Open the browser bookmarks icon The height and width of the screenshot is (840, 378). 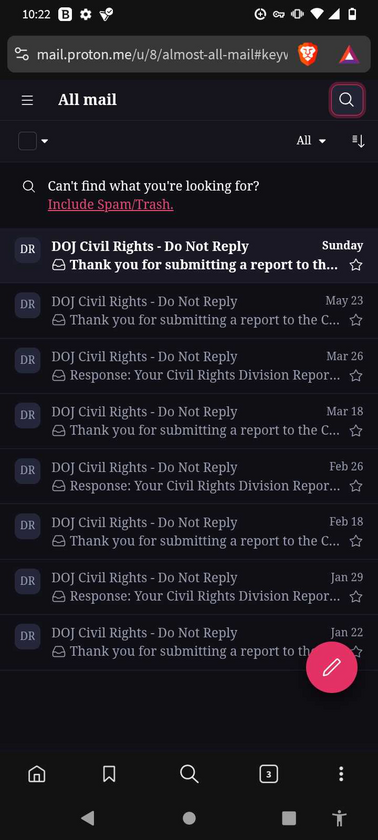coord(109,774)
